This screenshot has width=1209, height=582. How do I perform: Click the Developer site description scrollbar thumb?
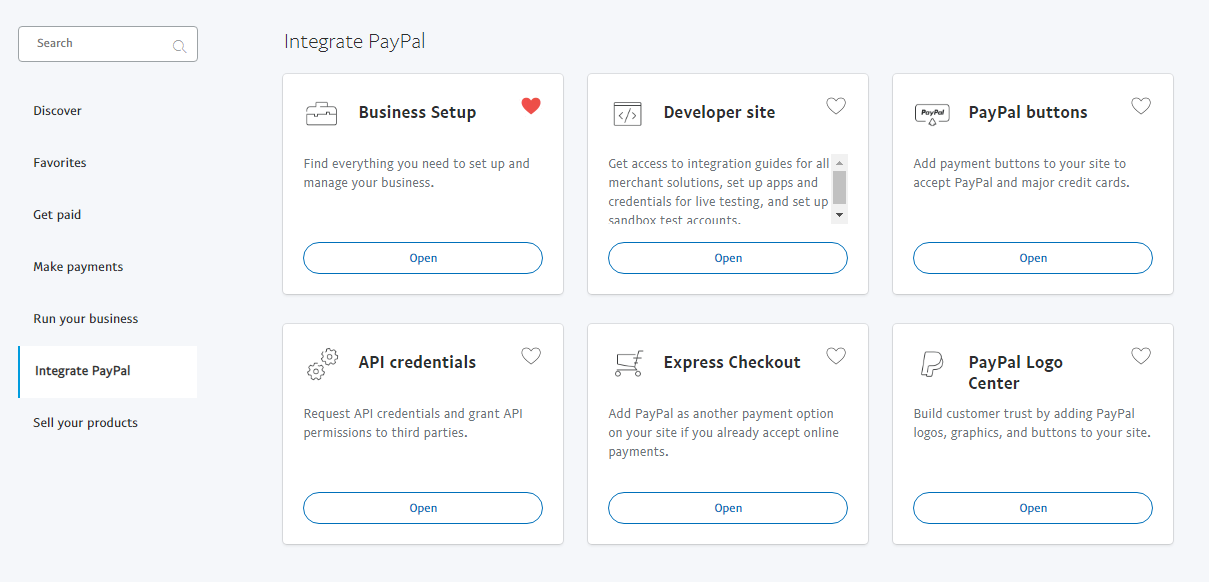pos(839,188)
